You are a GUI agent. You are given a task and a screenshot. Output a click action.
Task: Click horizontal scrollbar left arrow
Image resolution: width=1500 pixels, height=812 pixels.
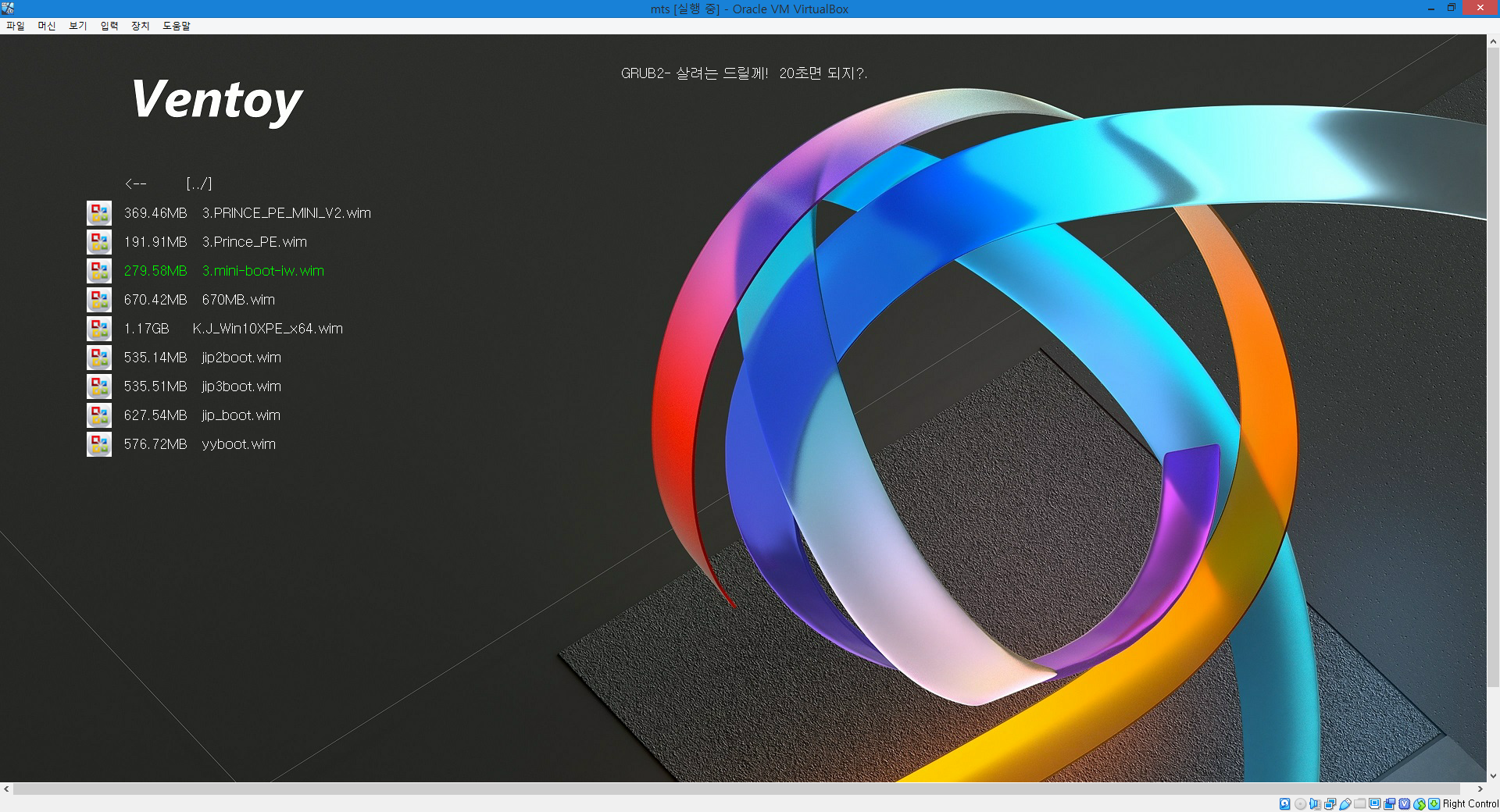coord(6,789)
